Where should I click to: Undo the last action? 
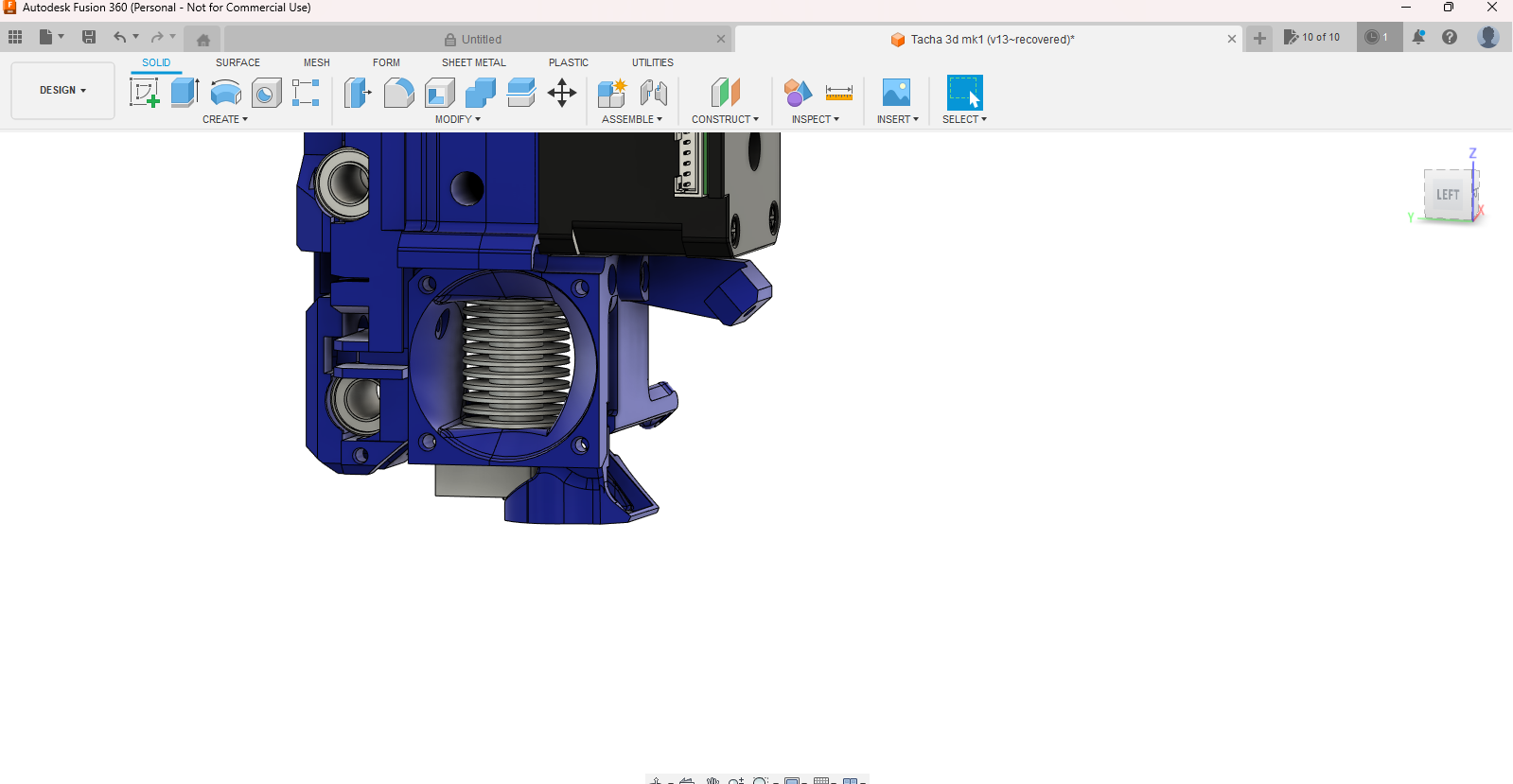[119, 37]
